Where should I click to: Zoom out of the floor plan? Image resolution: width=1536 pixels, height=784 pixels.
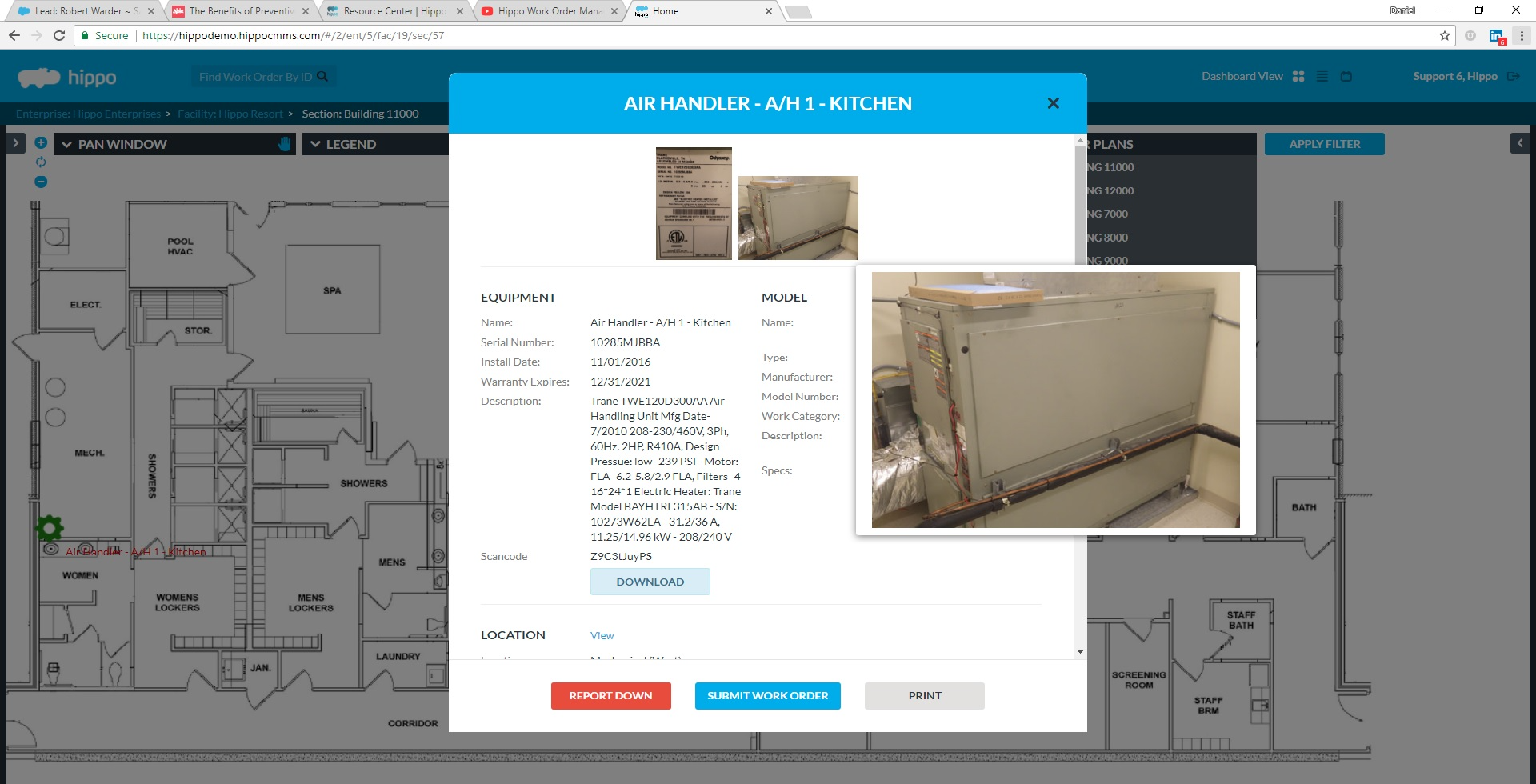coord(41,182)
